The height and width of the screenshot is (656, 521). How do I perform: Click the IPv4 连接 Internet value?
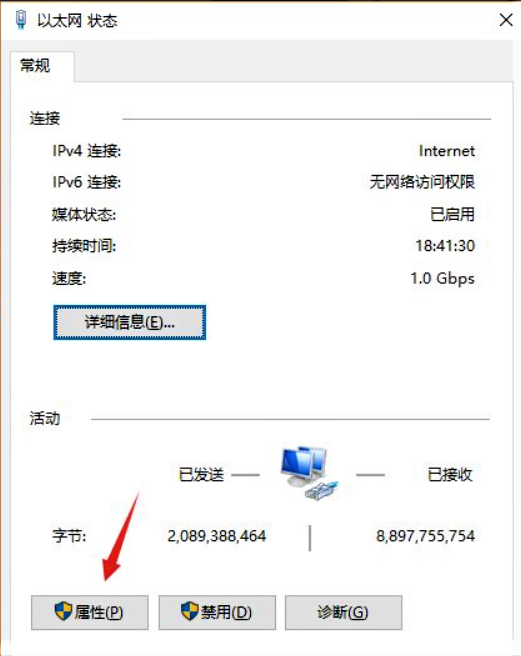tap(447, 151)
